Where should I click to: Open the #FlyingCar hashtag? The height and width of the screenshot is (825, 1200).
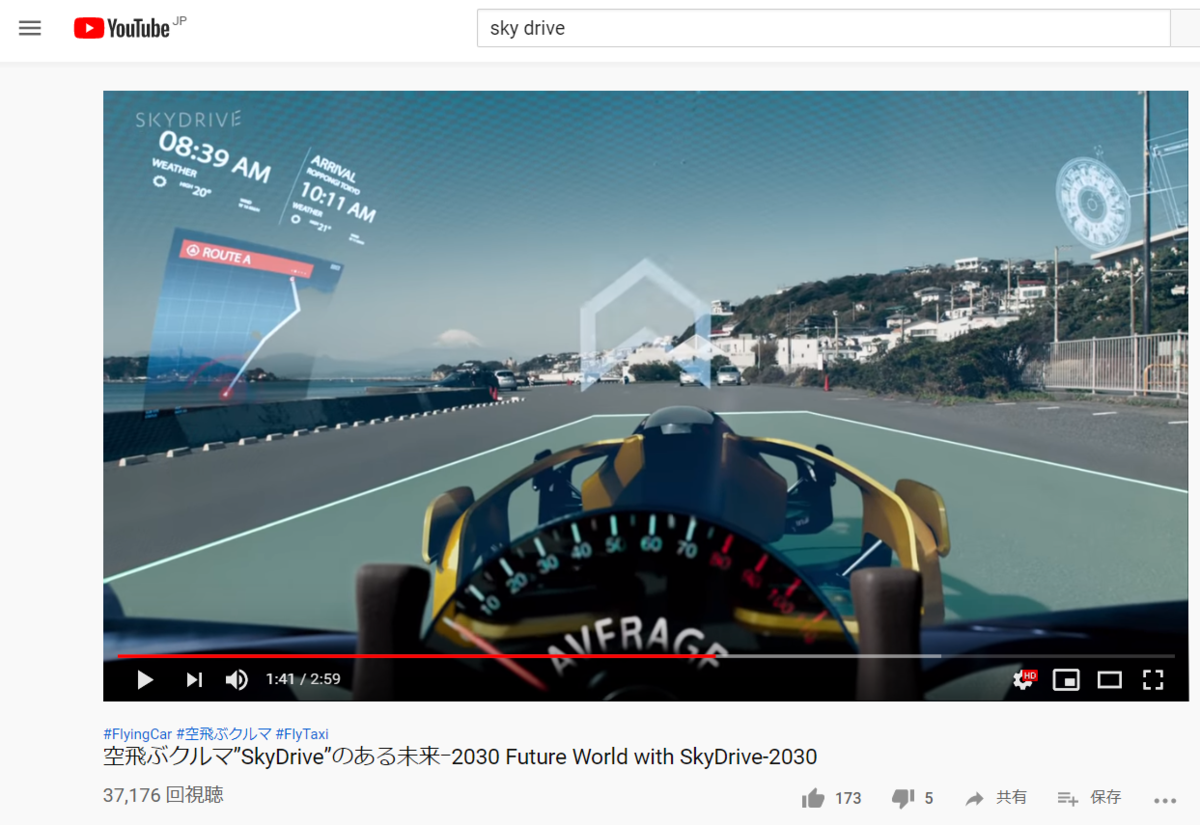coord(138,734)
